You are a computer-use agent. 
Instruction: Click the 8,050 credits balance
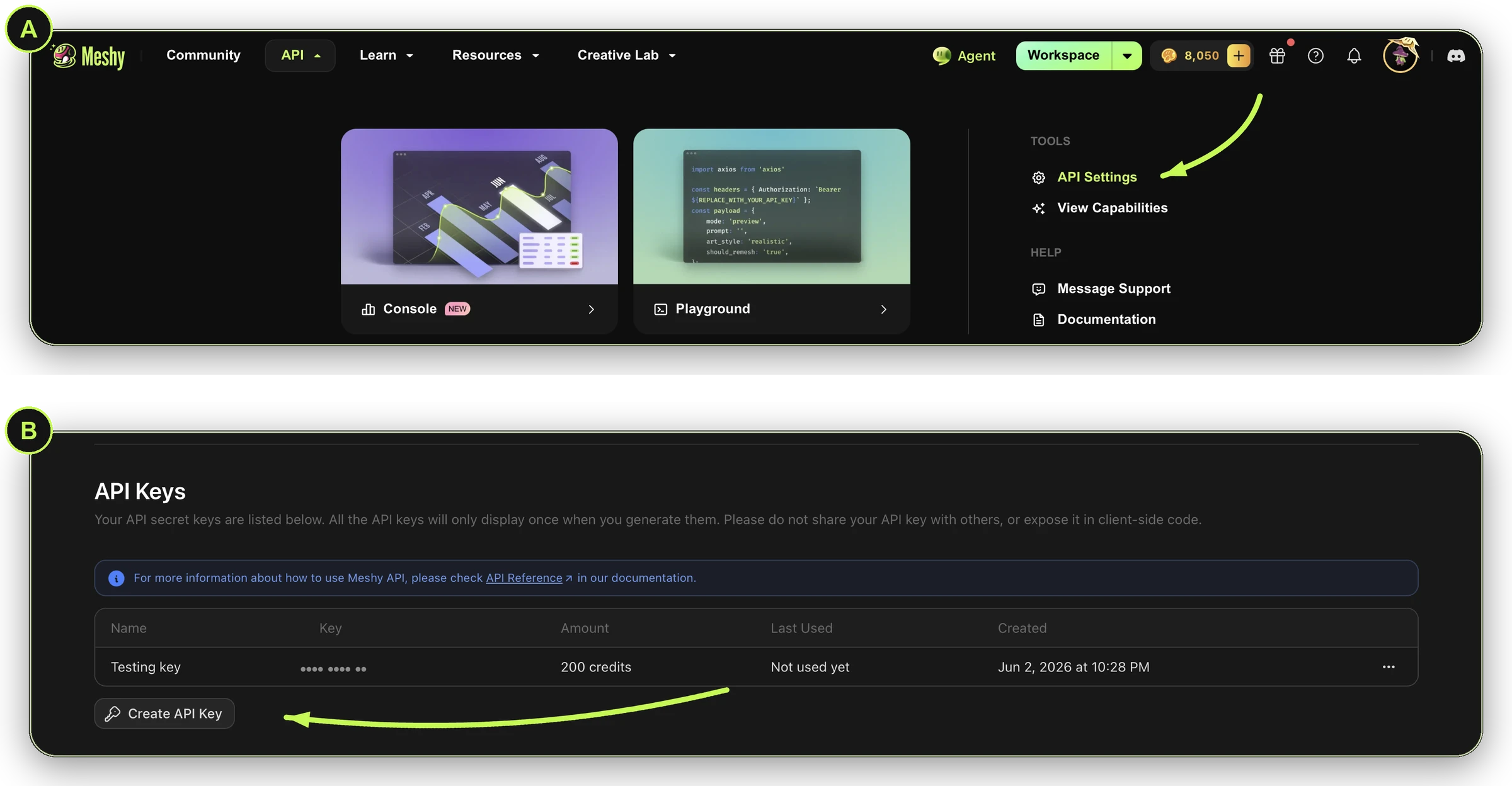1201,55
